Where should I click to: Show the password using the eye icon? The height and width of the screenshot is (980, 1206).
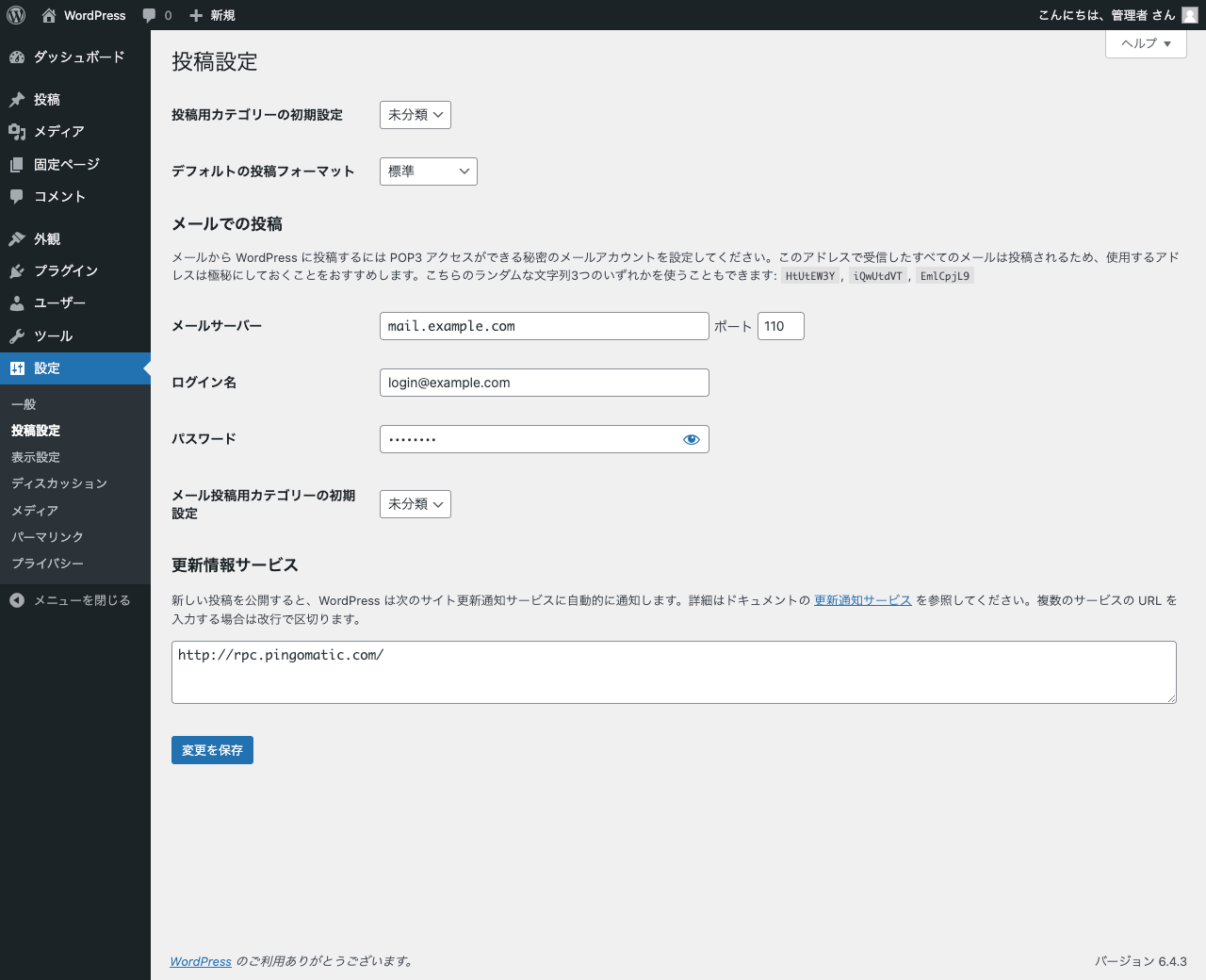pos(692,439)
